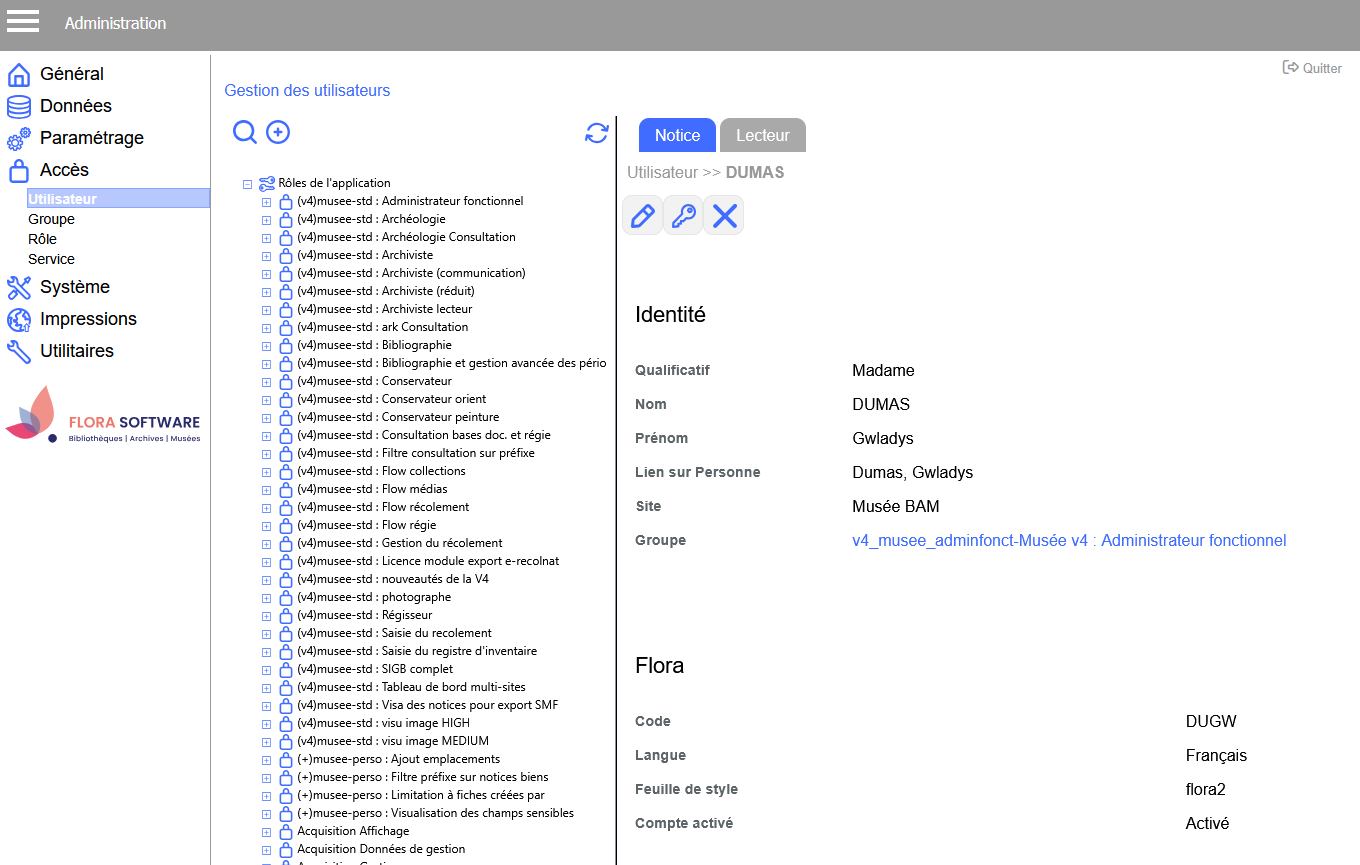The width and height of the screenshot is (1360, 865).
Task: Click the add user plus icon
Action: (278, 132)
